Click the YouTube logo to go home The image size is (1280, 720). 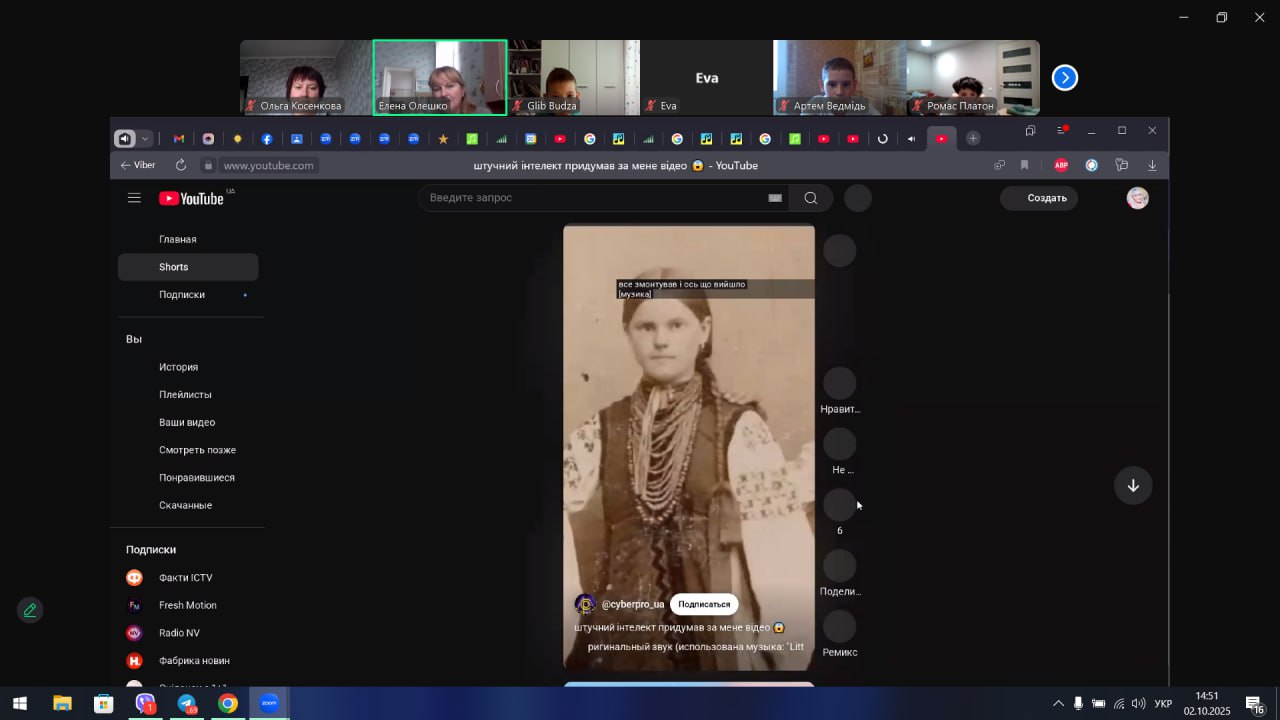pyautogui.click(x=191, y=198)
